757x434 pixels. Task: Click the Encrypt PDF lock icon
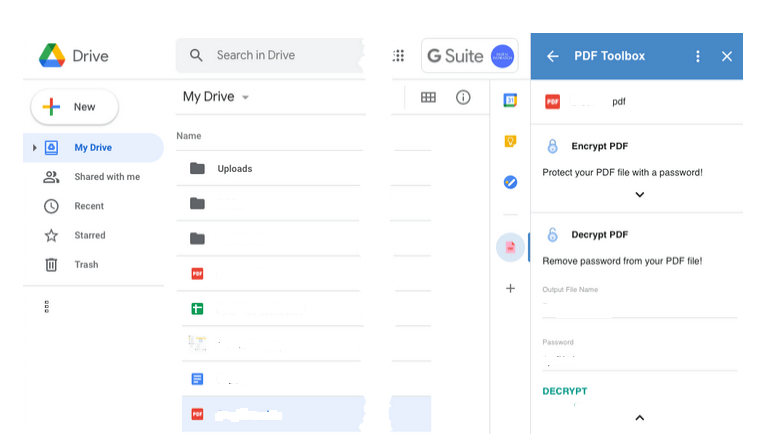[x=553, y=146]
